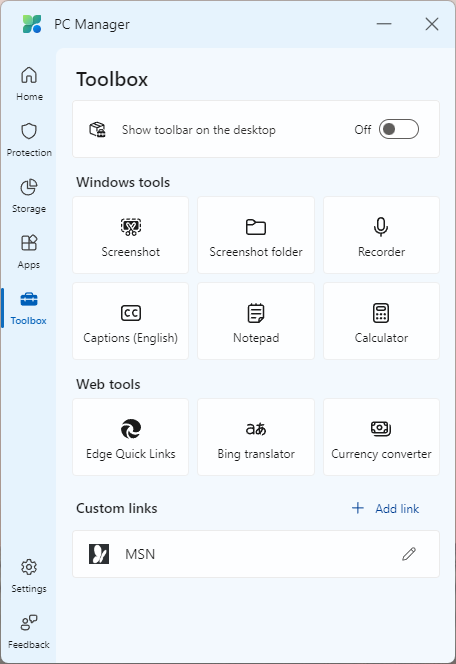The height and width of the screenshot is (664, 456).
Task: Open the Feedback page
Action: 29,632
